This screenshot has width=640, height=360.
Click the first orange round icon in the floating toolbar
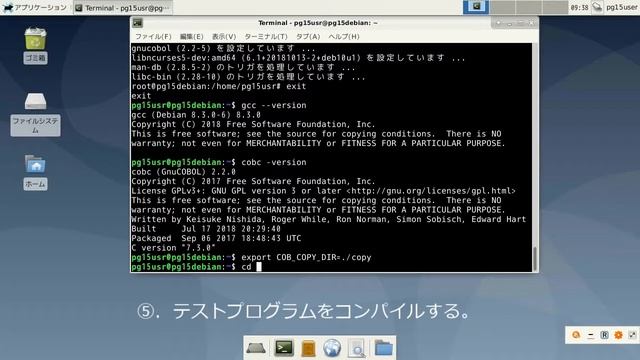point(576,335)
